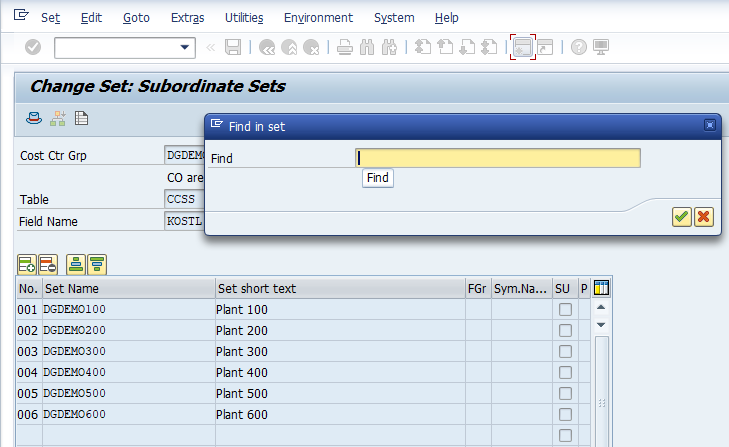Screen dimensions: 729x447
Task: Click the binoculars find icon
Action: pyautogui.click(x=367, y=47)
